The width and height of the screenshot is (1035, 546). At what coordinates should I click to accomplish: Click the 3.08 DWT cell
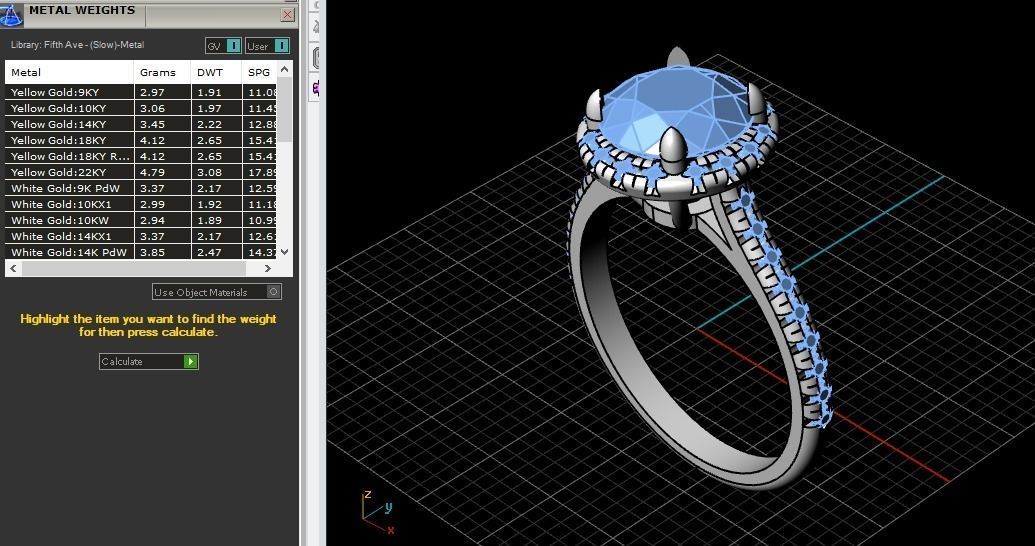coord(217,172)
